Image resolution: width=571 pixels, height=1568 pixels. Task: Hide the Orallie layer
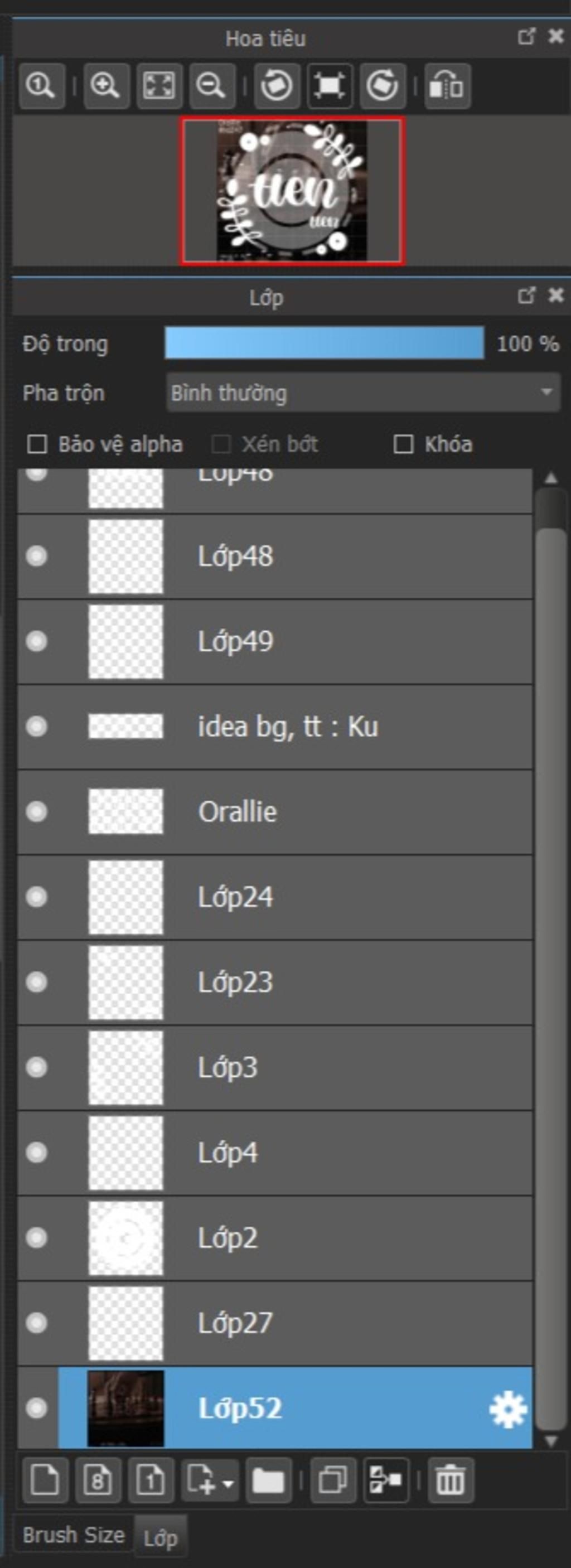coord(37,811)
